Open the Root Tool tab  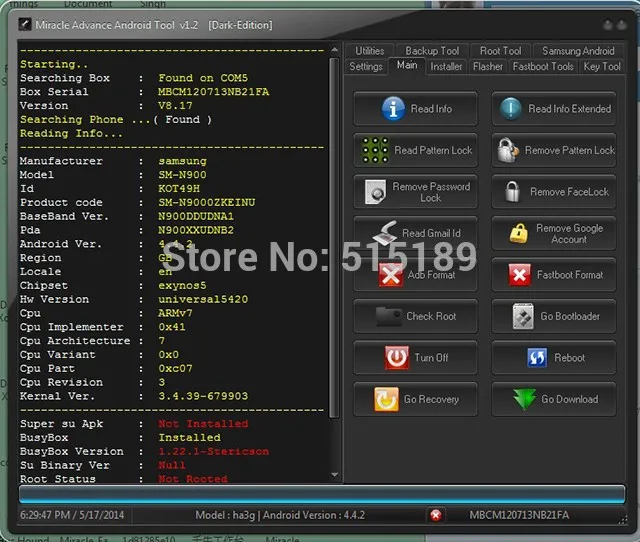[500, 51]
